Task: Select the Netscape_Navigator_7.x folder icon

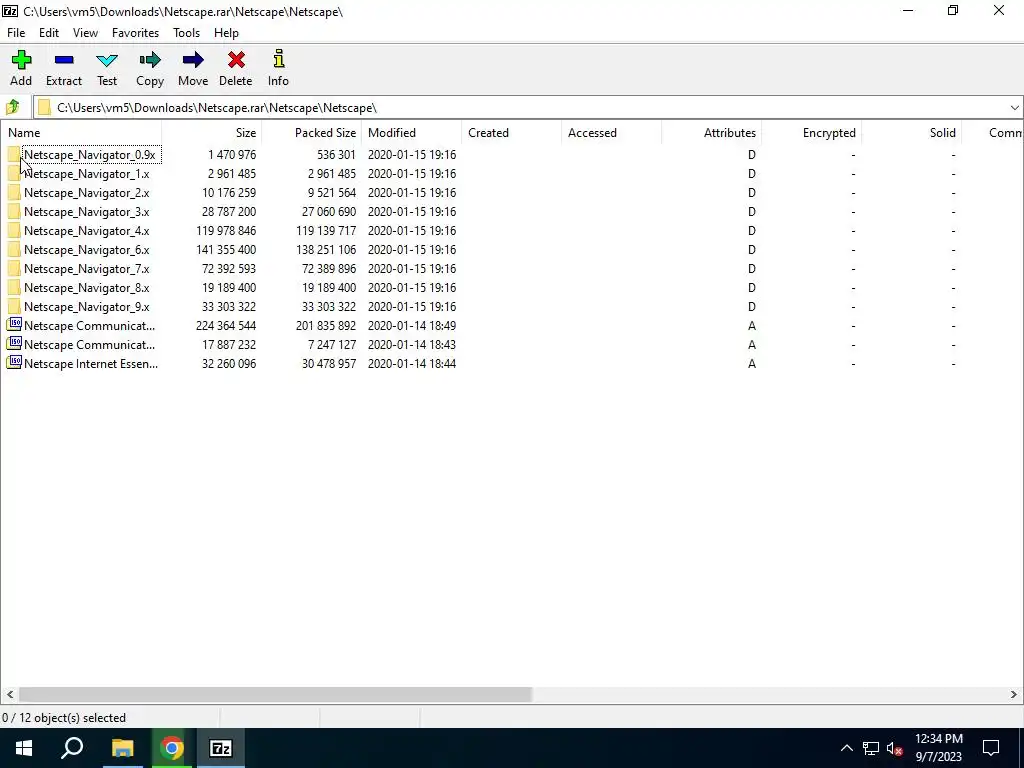Action: [14, 268]
